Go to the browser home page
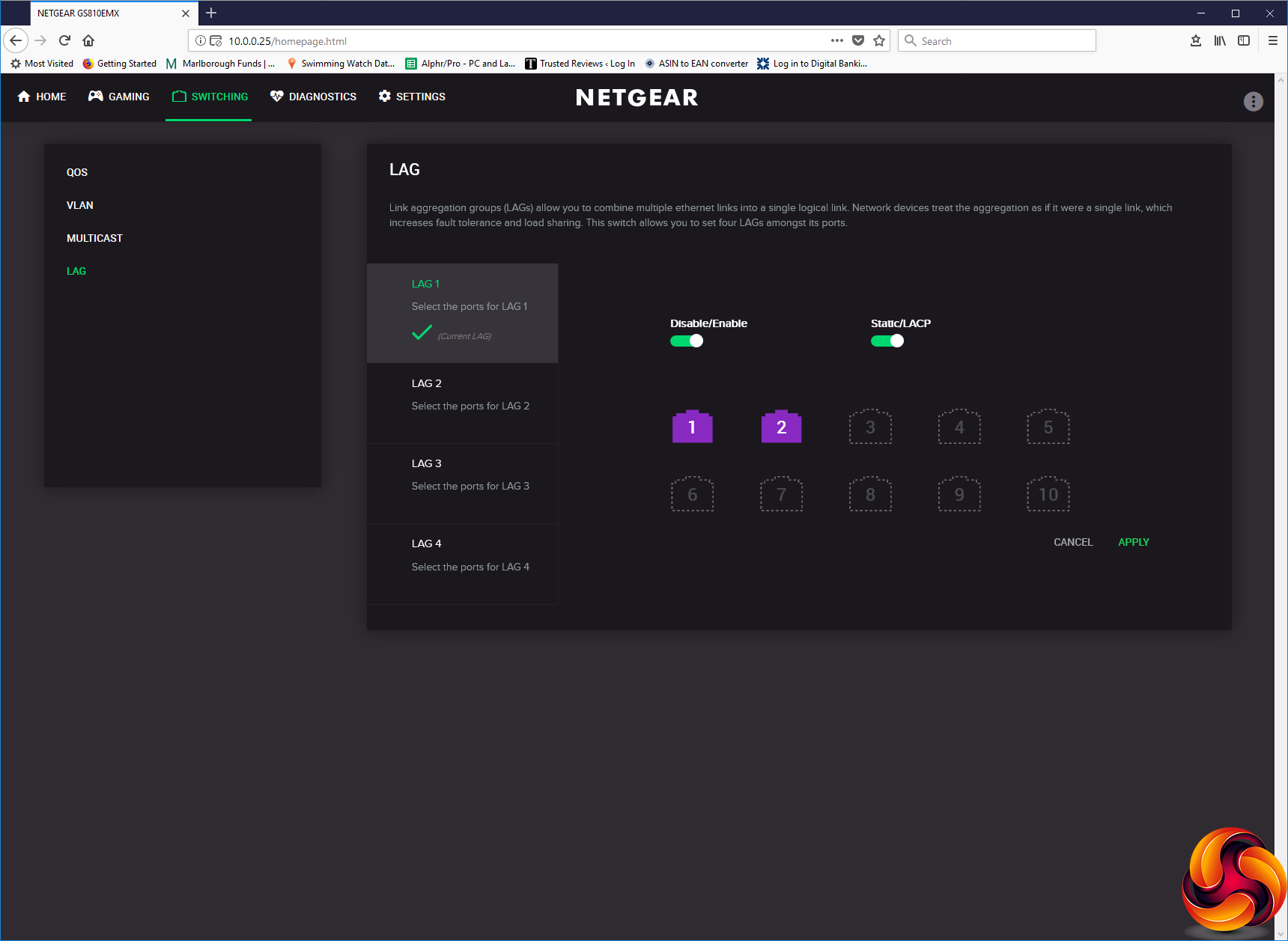This screenshot has height=941, width=1288. pyautogui.click(x=88, y=40)
